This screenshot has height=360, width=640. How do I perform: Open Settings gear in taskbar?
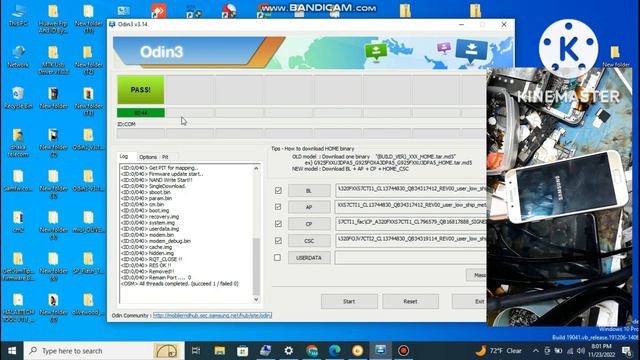[x=289, y=351]
